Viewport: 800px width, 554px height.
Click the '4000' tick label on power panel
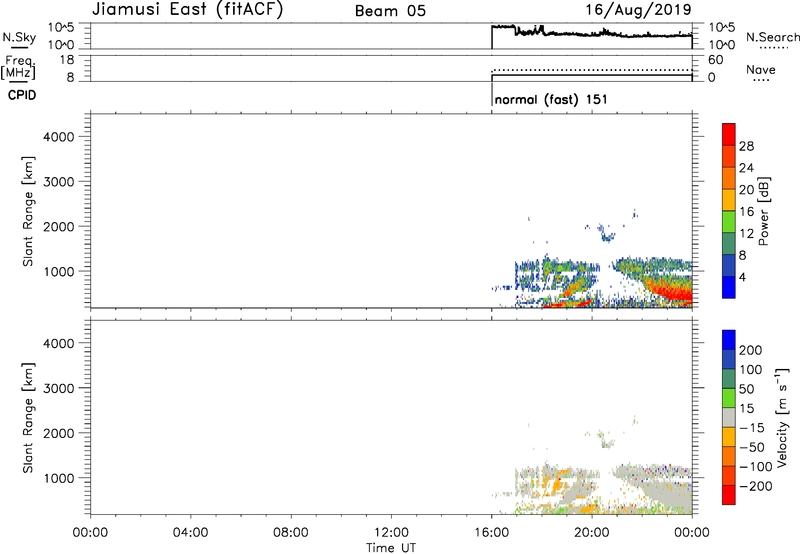59,137
